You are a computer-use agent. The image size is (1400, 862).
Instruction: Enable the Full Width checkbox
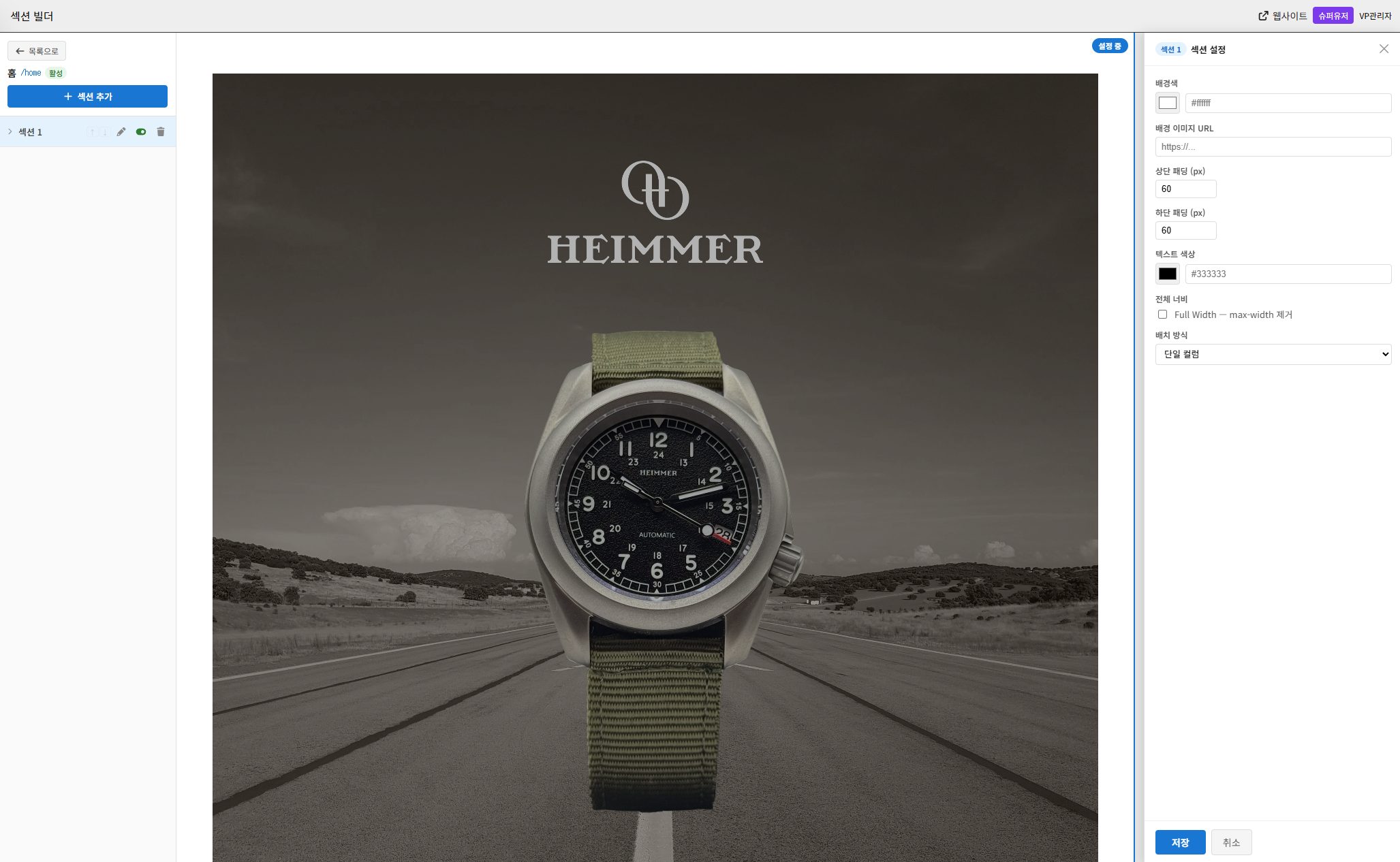(x=1162, y=315)
